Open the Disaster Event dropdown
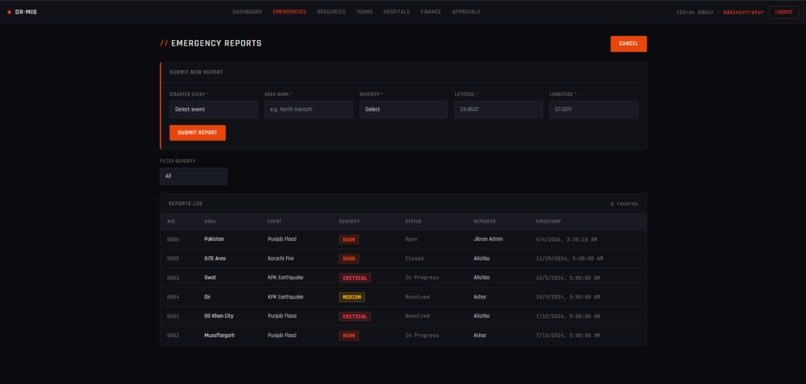Viewport: 806px width, 384px height. tap(213, 109)
